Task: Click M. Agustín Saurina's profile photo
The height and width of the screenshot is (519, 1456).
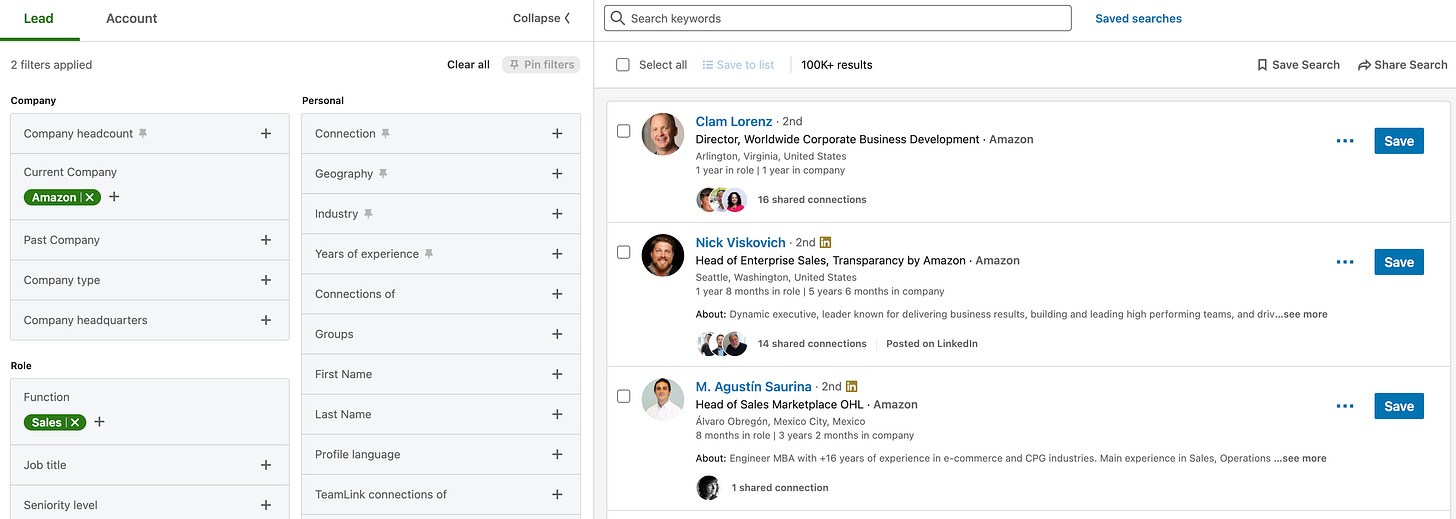Action: tap(662, 399)
